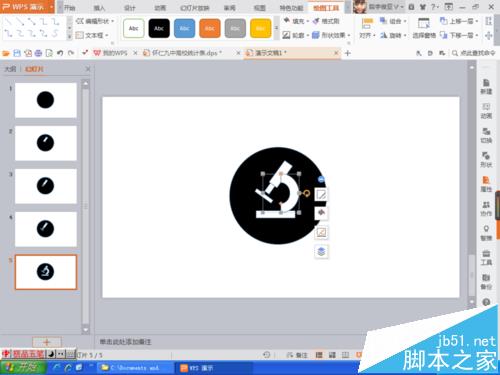Apply the white Abc shape style

tap(134, 28)
